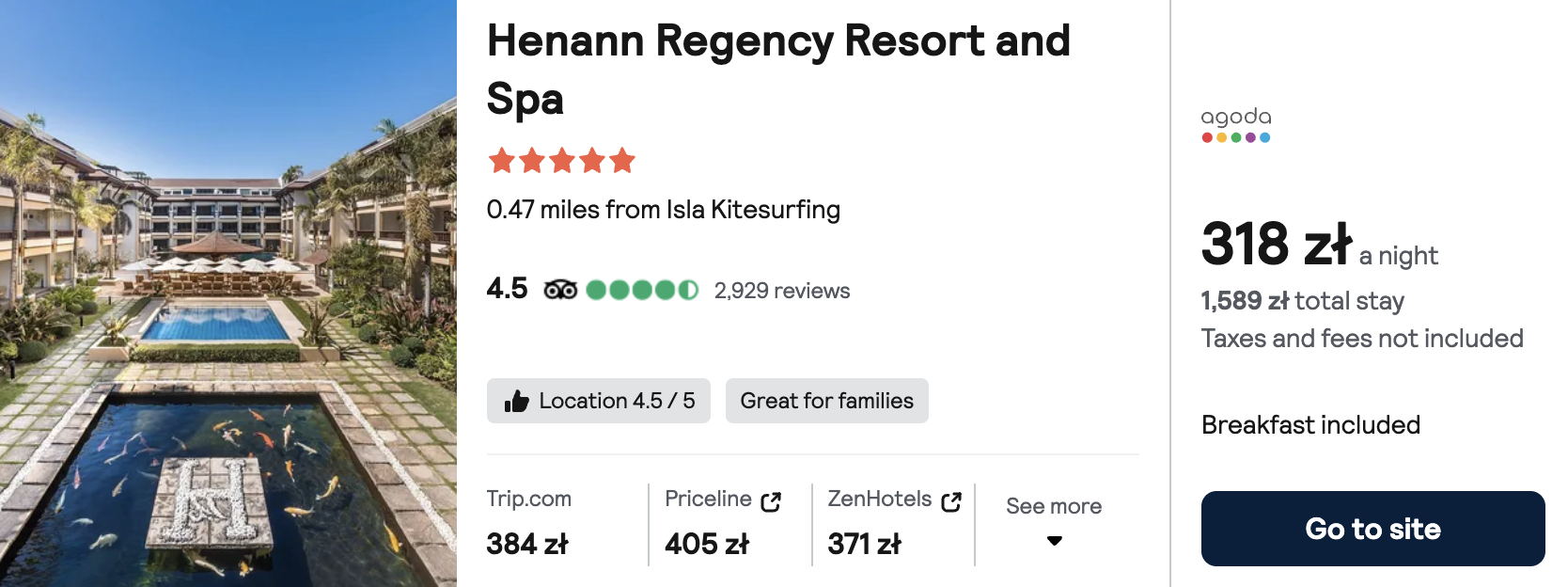Image resolution: width=1568 pixels, height=587 pixels.
Task: Open the hotel pool photo thumbnail
Action: (x=228, y=293)
